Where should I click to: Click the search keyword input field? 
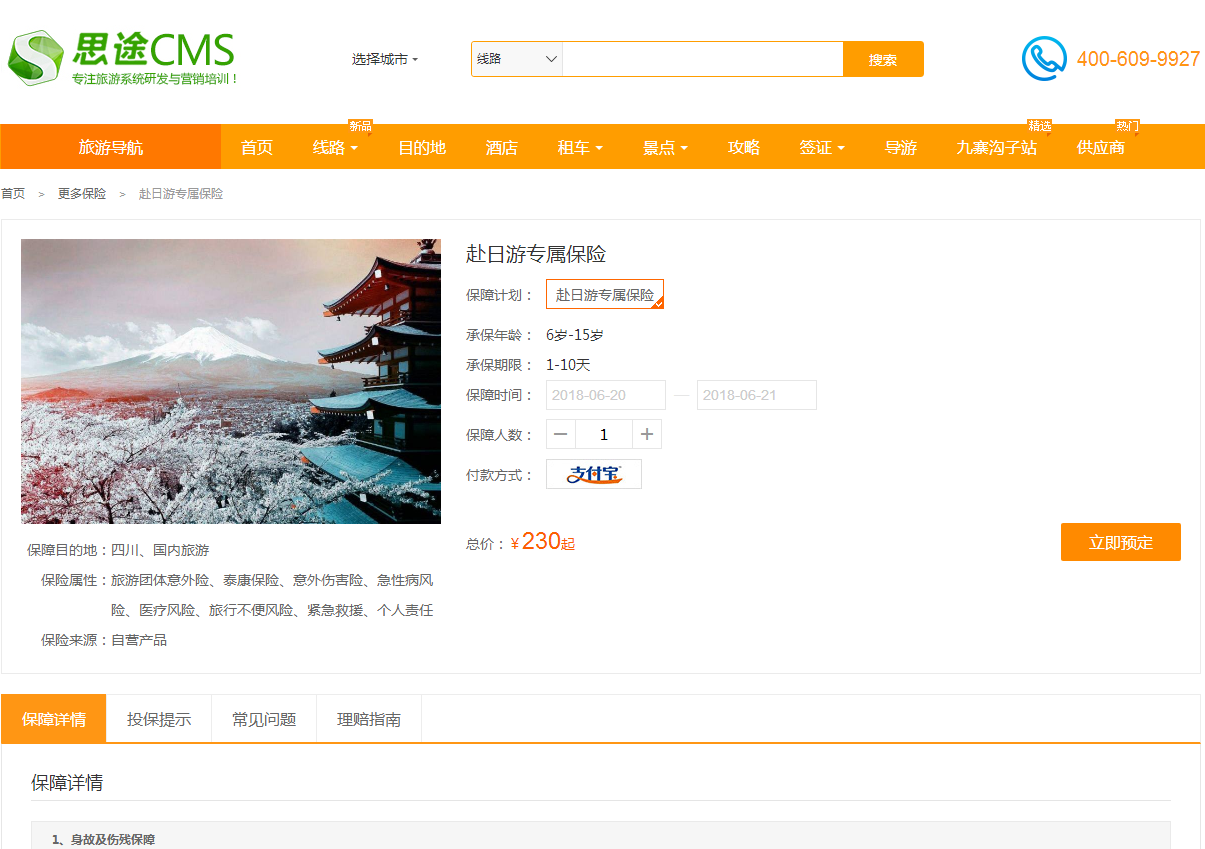tap(702, 59)
